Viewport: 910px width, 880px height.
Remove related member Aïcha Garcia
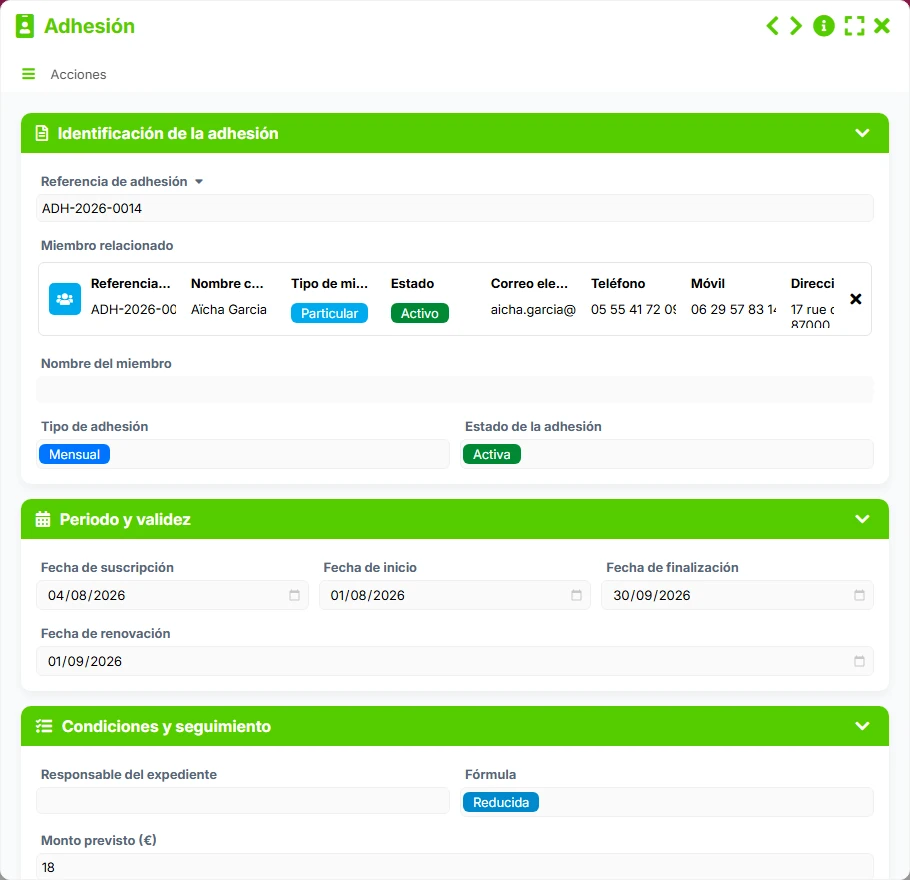click(855, 299)
